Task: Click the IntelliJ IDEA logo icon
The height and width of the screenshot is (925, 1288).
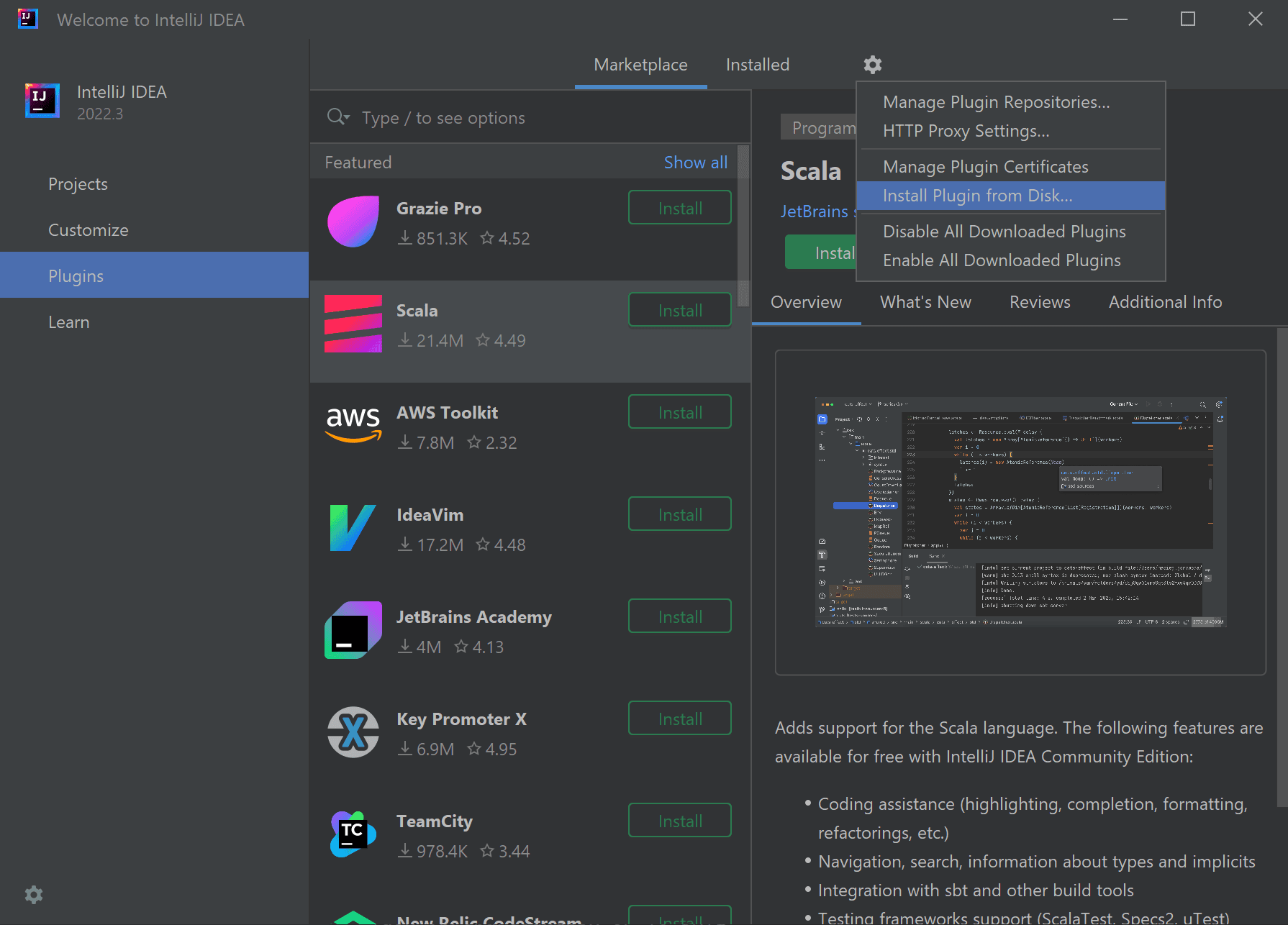Action: (42, 101)
